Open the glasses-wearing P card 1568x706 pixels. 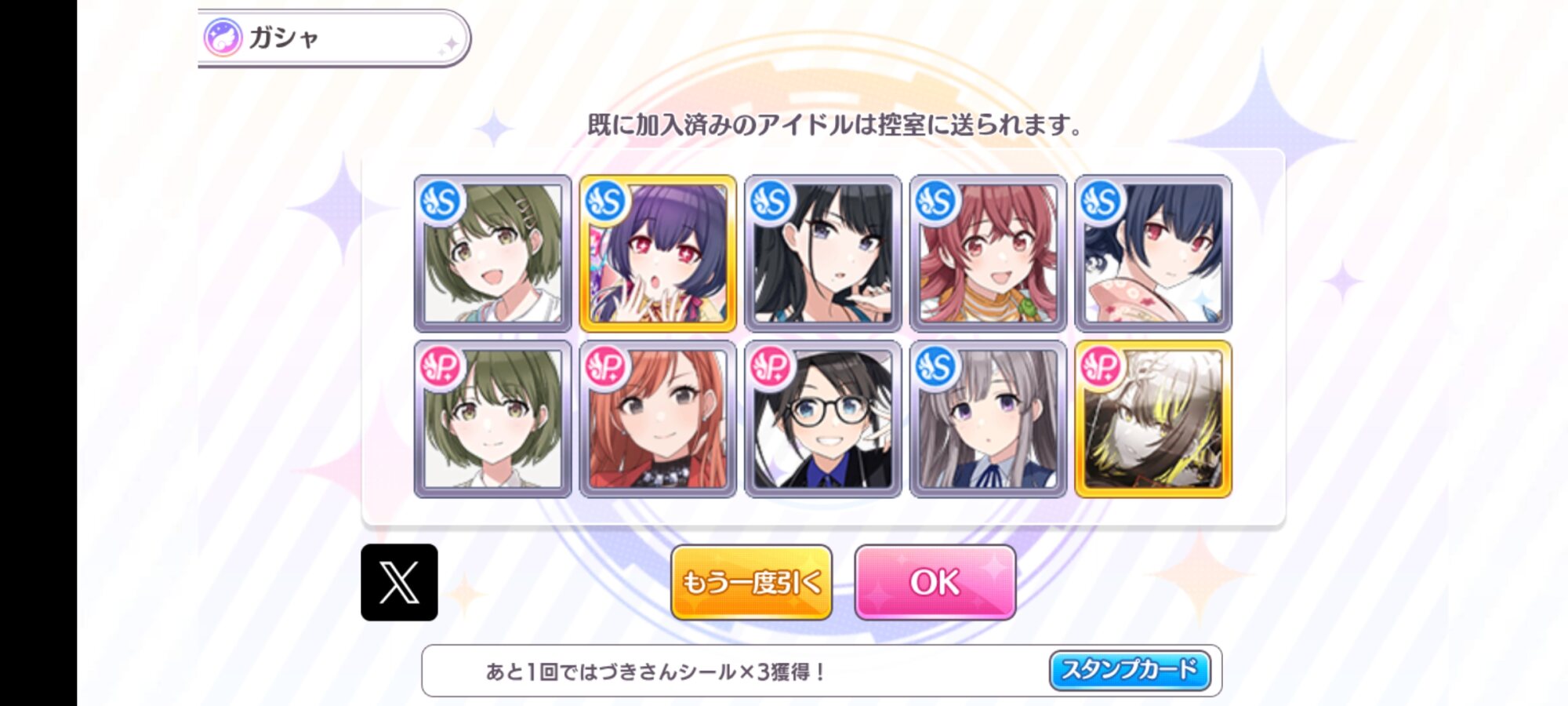[x=823, y=419]
